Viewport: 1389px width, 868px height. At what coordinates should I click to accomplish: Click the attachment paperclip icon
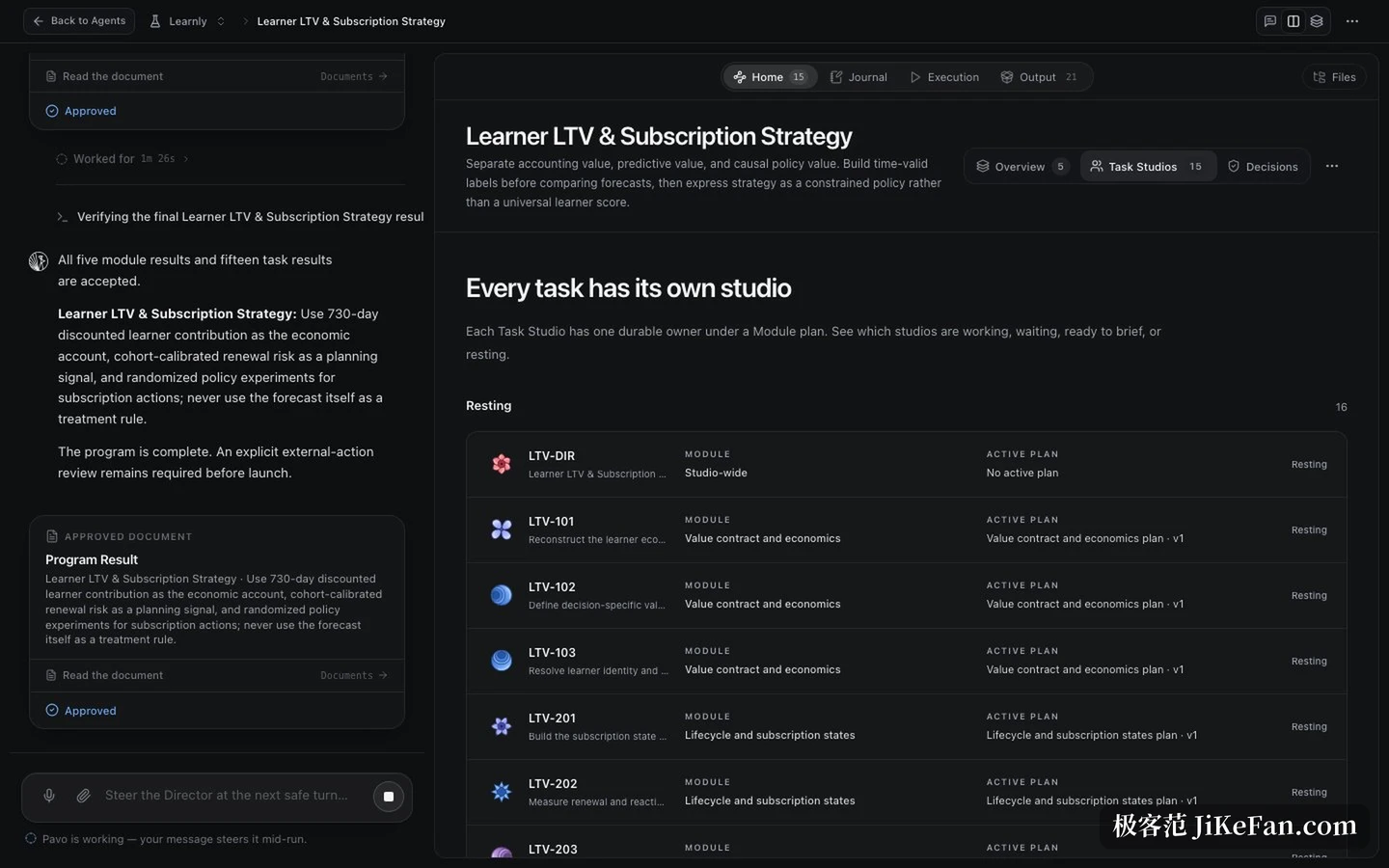84,796
